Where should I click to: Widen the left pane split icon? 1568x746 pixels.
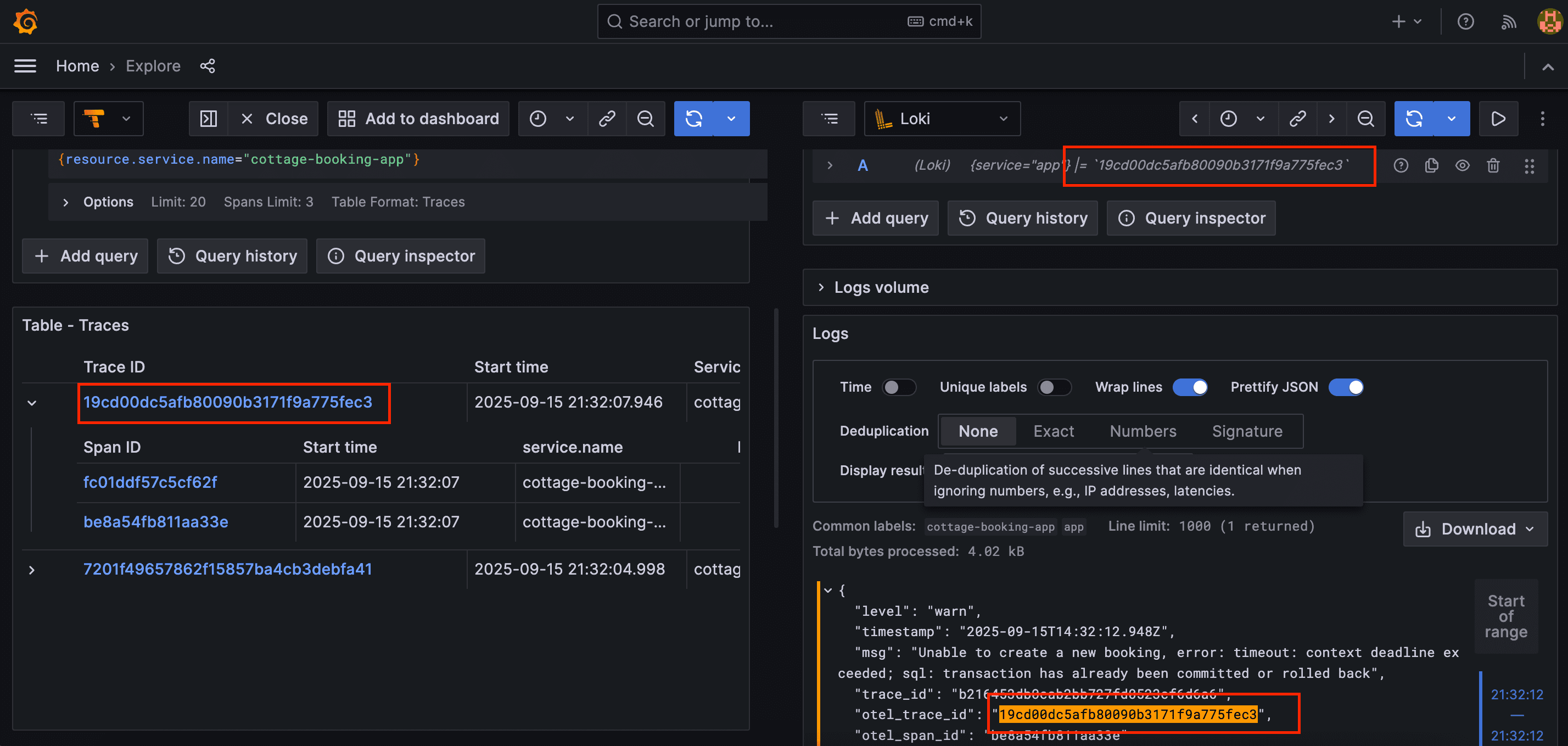point(209,119)
